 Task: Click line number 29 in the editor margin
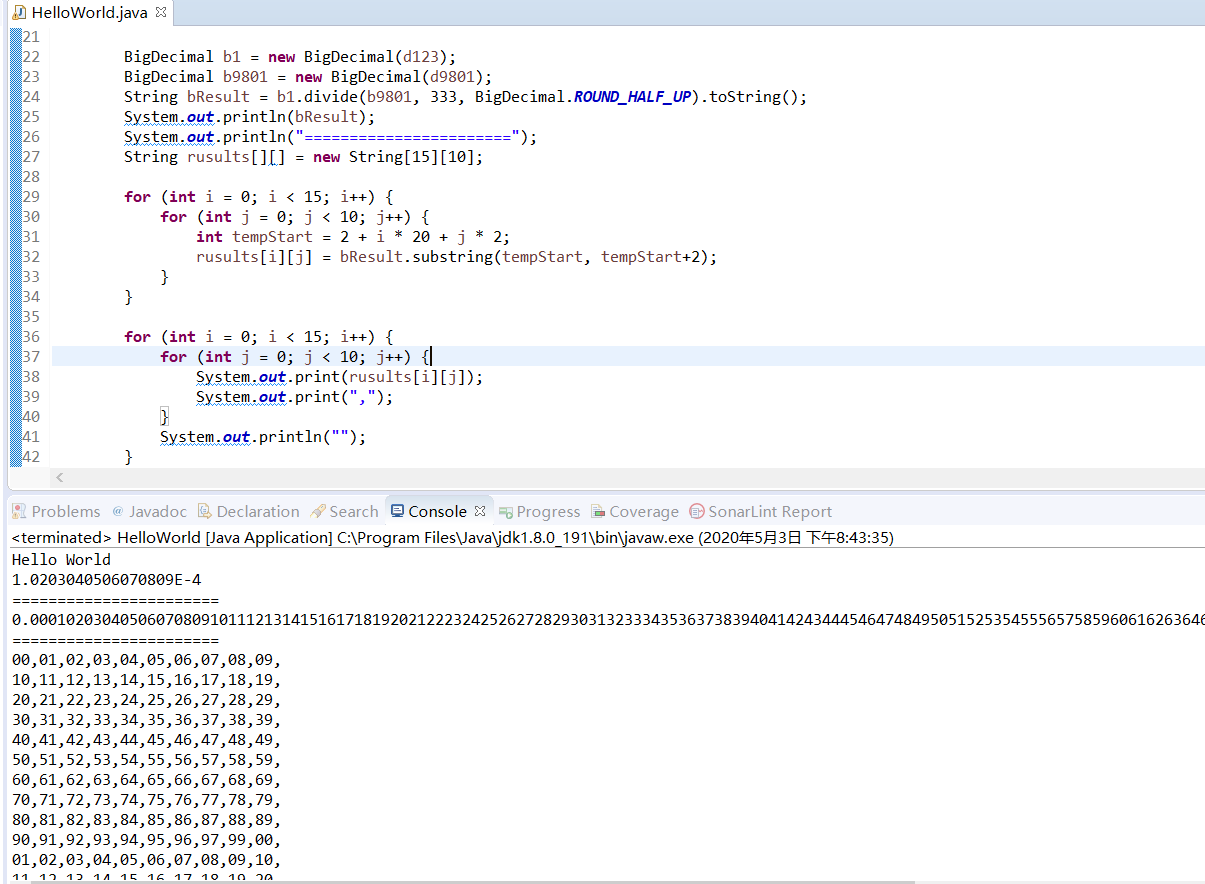30,196
